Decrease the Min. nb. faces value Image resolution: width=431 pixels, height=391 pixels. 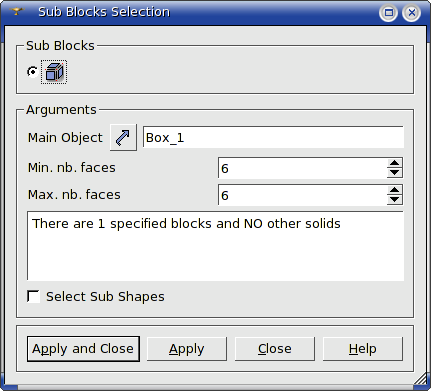pyautogui.click(x=395, y=172)
